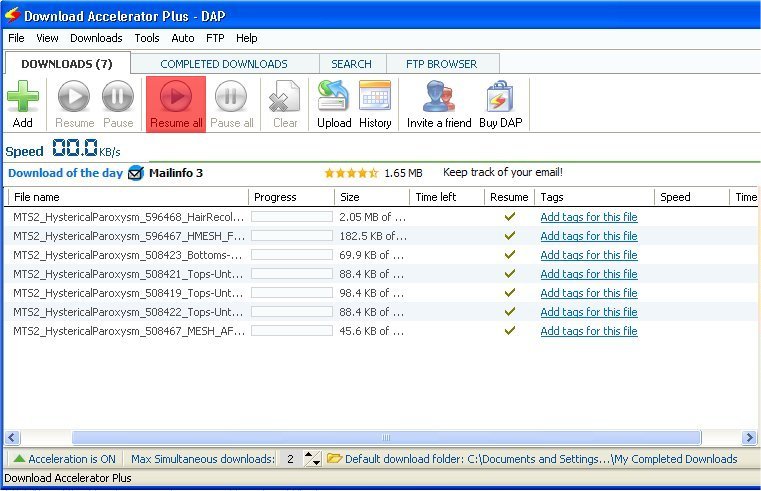Viewport: 761px width, 491px height.
Task: Select the MTS2_HystericalParoxysm_508421_Tops file row
Action: pyautogui.click(x=381, y=274)
